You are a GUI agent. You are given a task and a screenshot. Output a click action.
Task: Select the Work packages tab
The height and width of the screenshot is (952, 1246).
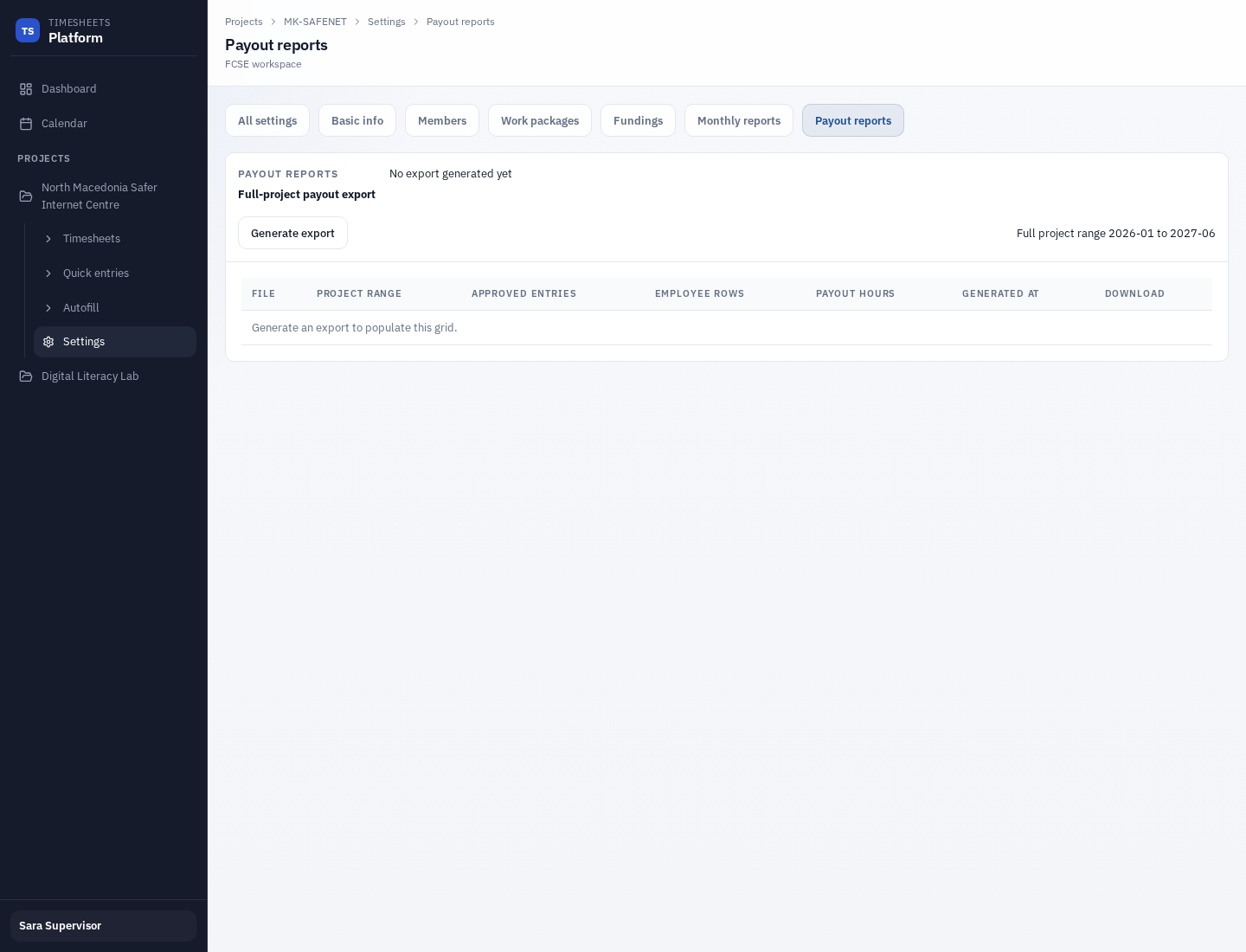(540, 120)
